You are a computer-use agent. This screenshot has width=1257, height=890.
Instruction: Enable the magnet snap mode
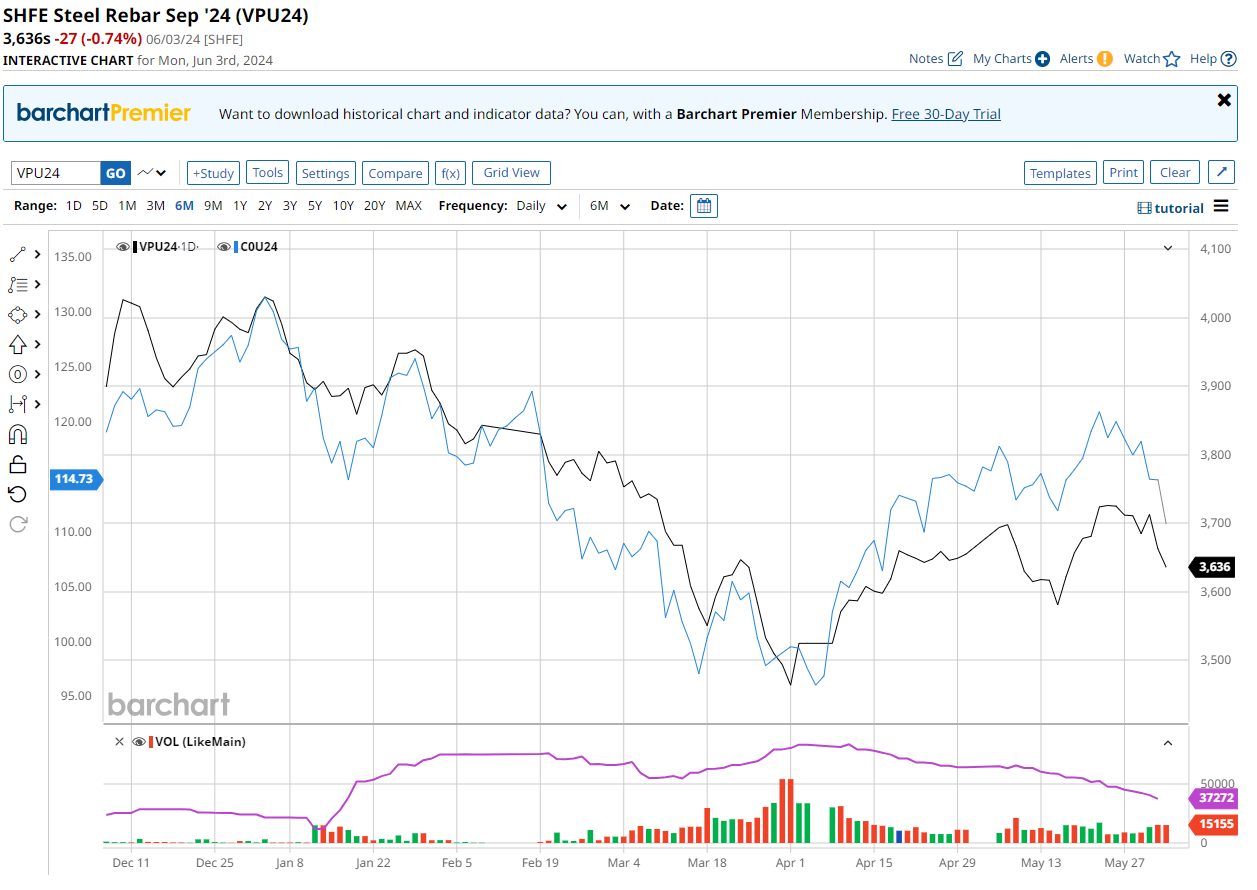(17, 434)
